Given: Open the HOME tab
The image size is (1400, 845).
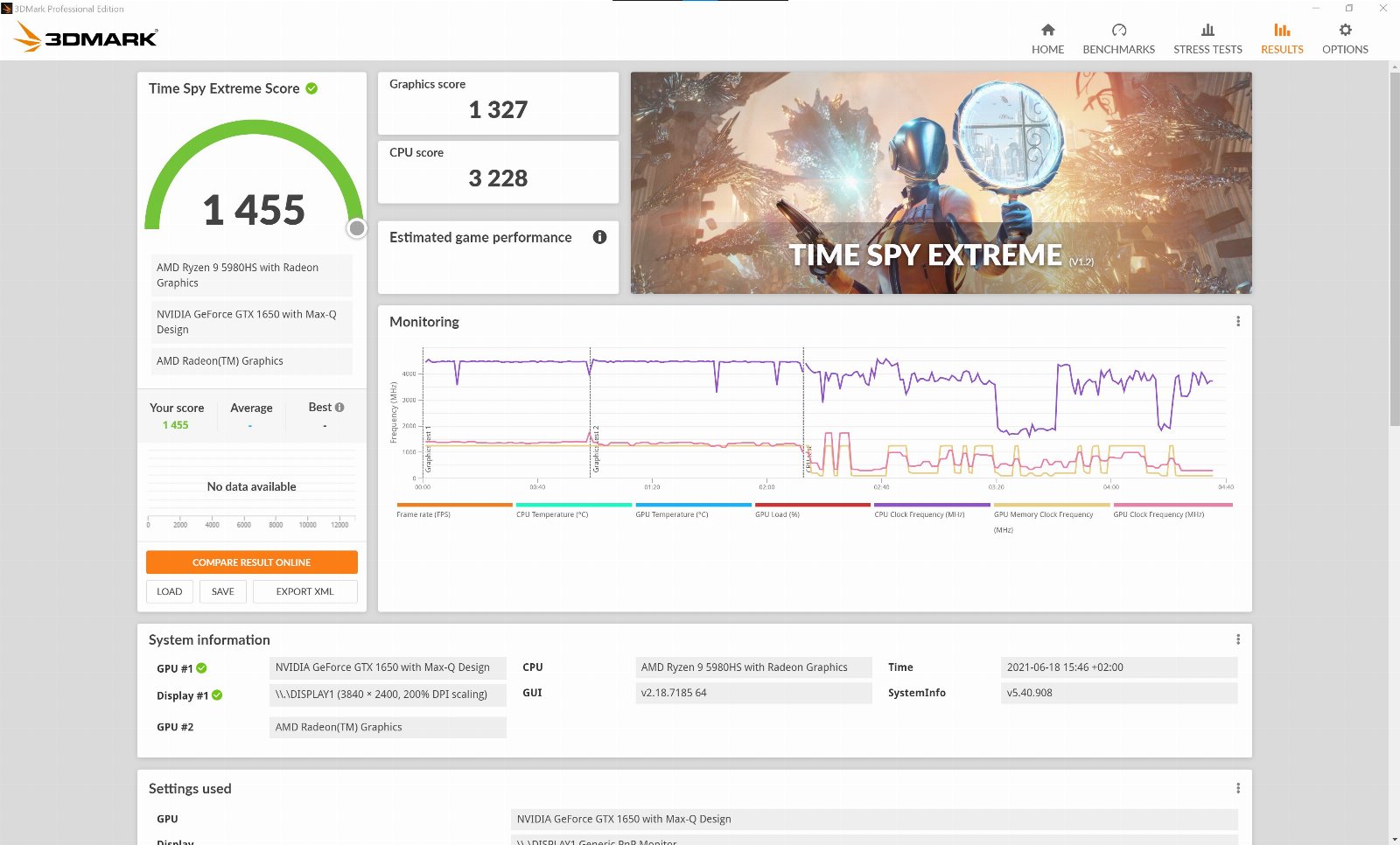Looking at the screenshot, I should [1047, 38].
